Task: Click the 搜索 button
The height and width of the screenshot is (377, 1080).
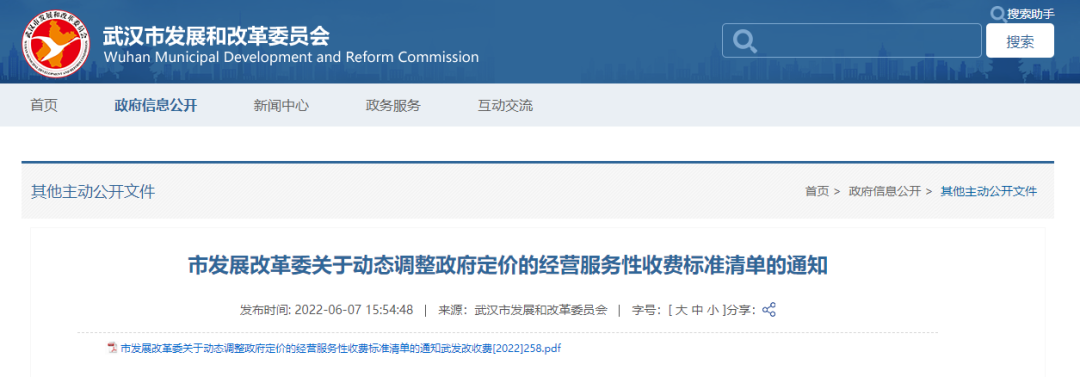Action: tap(1020, 41)
